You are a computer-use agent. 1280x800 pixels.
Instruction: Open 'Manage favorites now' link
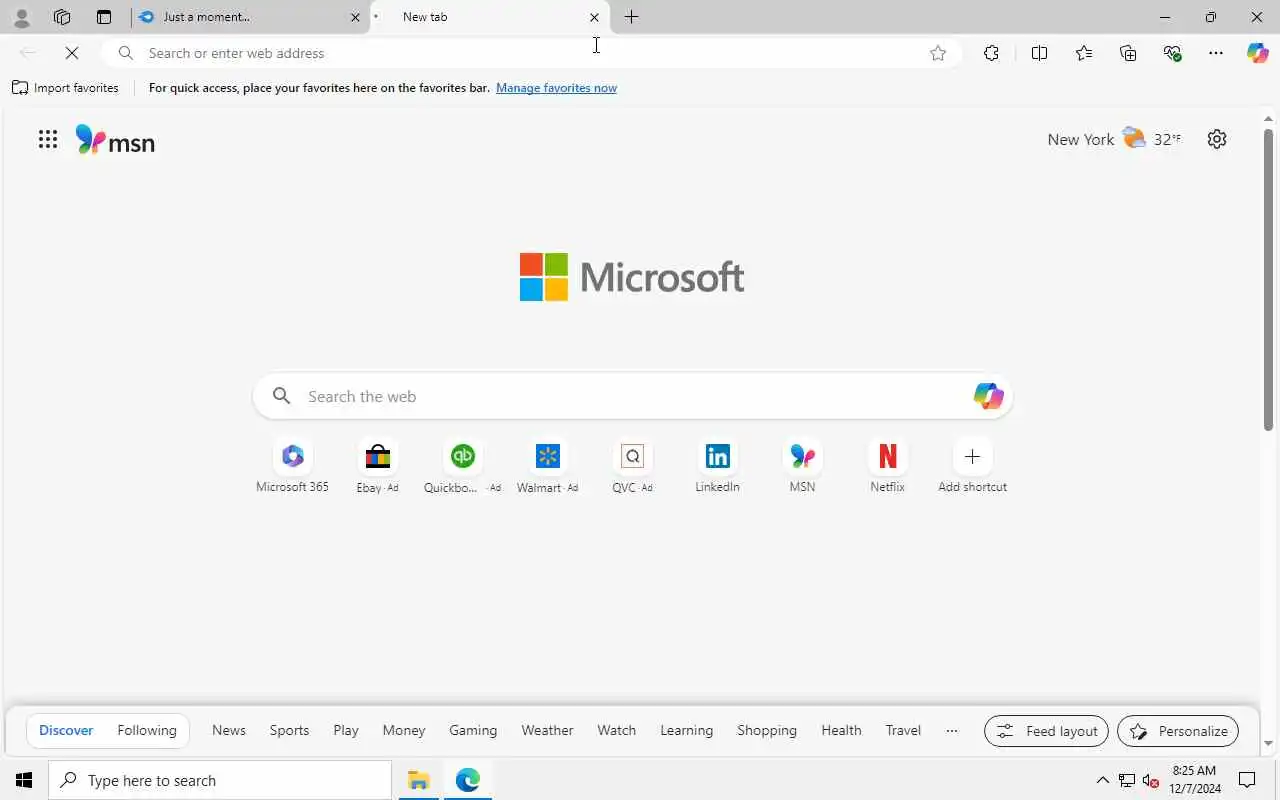(x=556, y=88)
